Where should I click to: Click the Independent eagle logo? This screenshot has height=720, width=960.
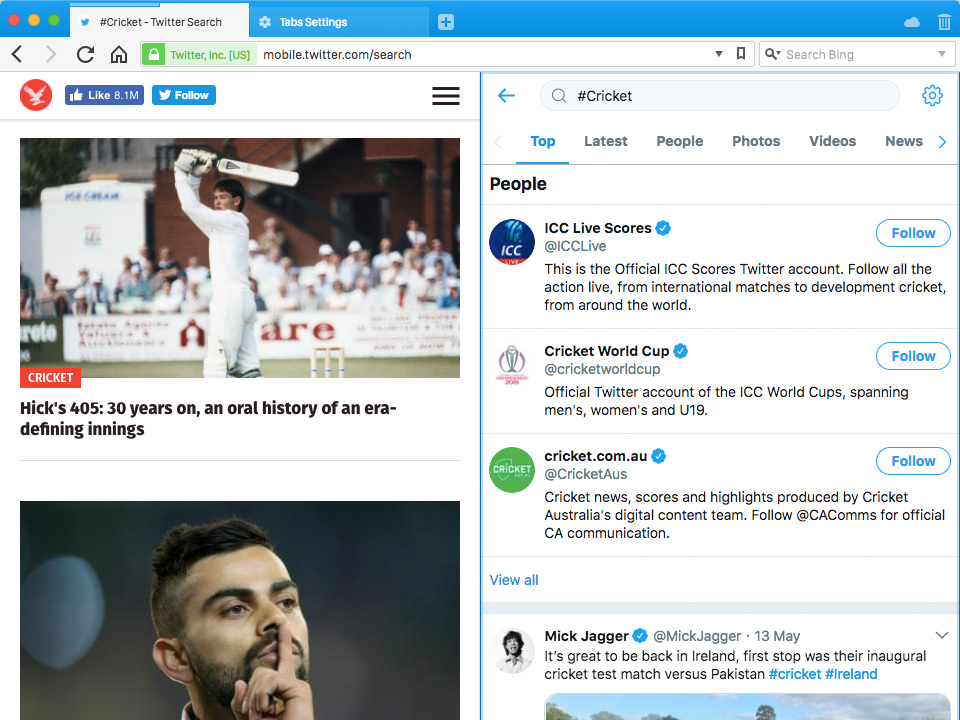coord(36,95)
